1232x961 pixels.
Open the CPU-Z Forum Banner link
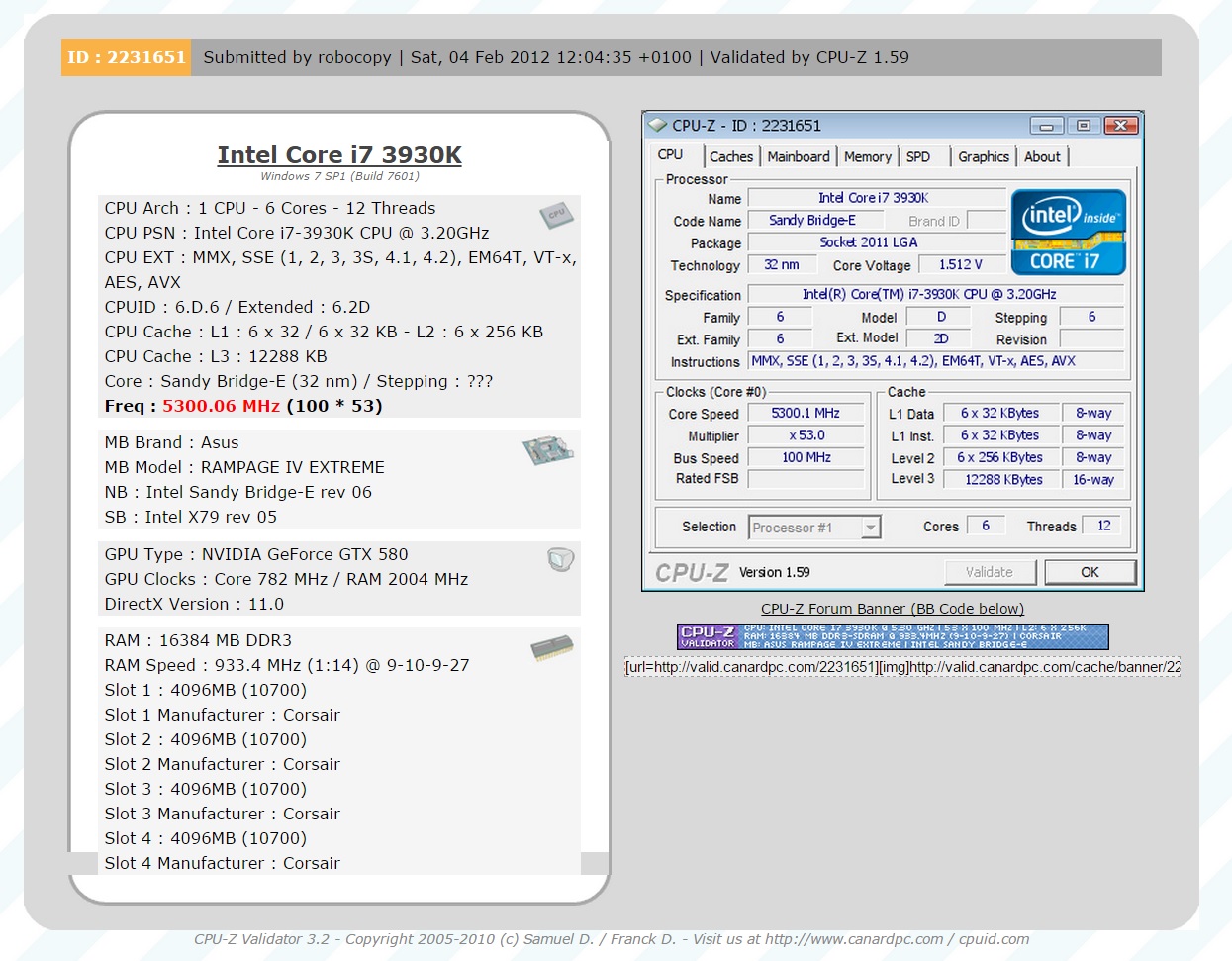[x=893, y=609]
